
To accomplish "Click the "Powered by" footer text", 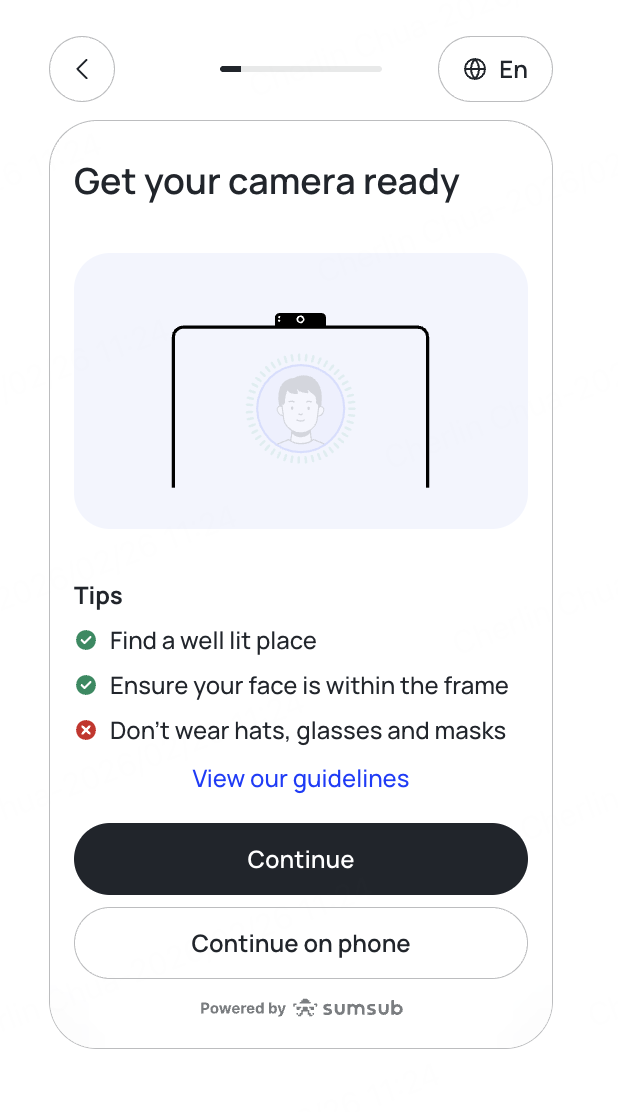I will tap(243, 1008).
